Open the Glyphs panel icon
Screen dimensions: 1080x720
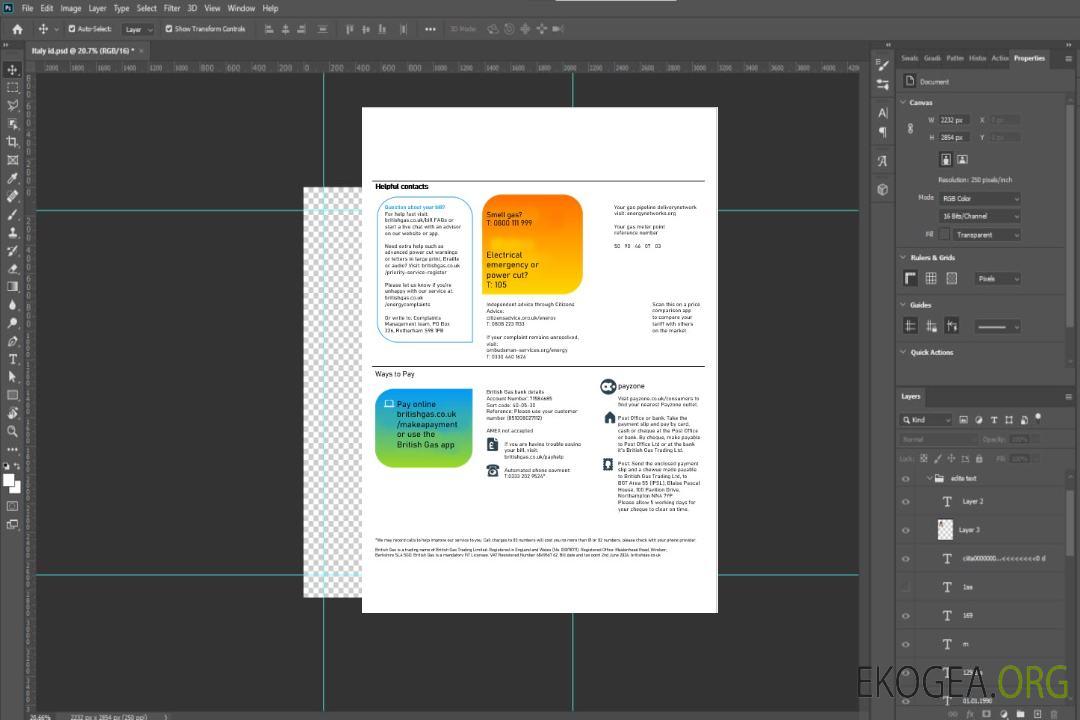[x=883, y=161]
